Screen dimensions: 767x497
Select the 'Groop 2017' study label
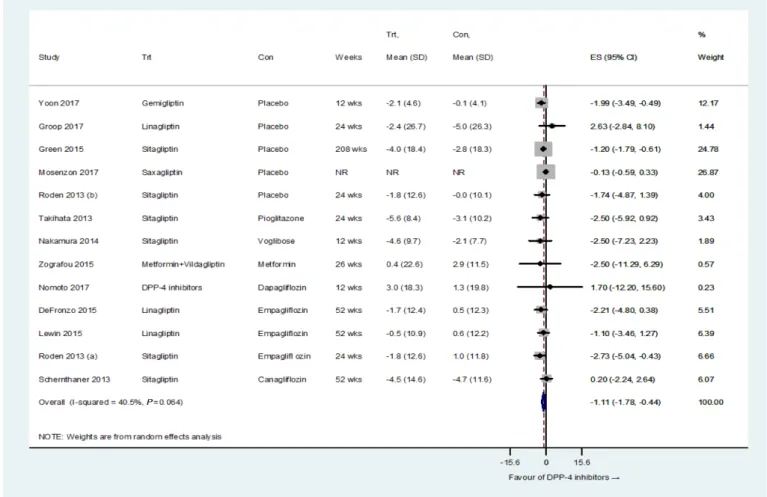tap(61, 126)
